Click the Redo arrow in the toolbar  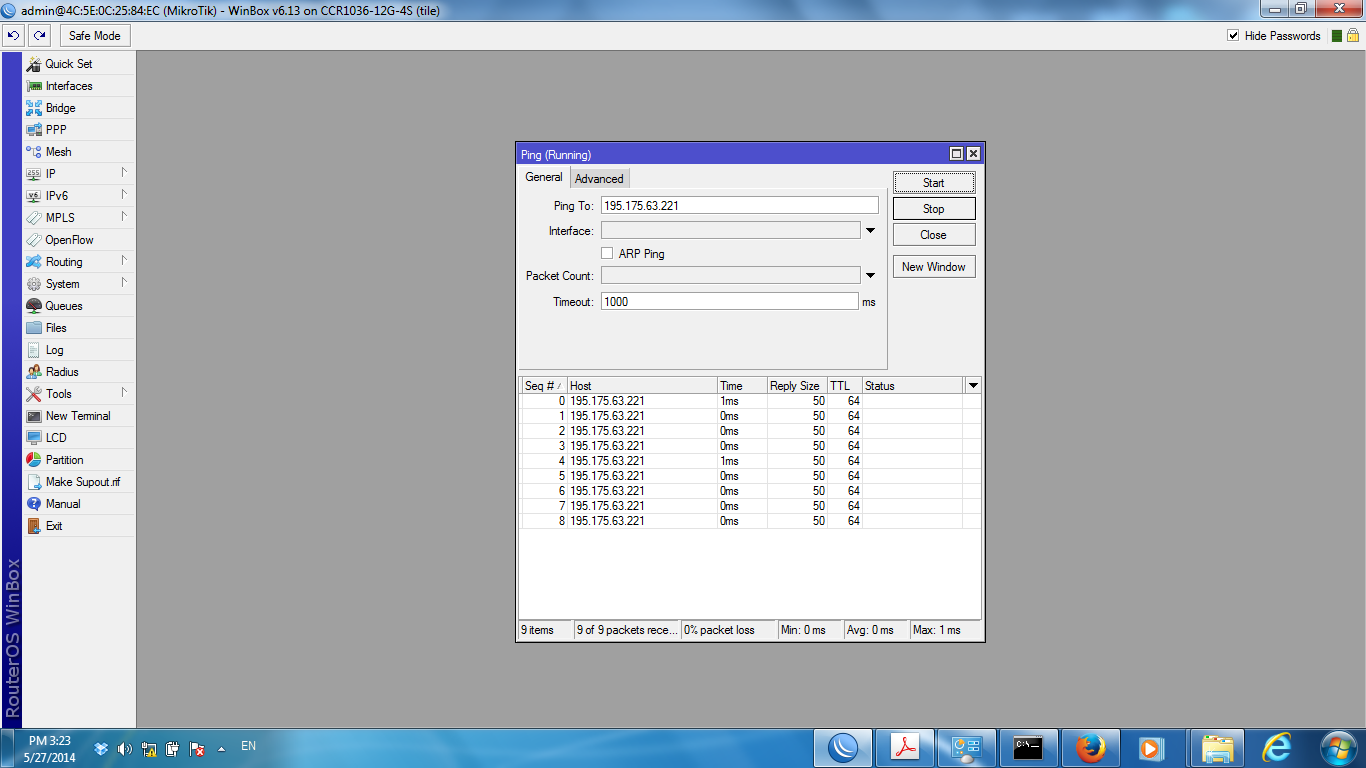click(x=39, y=36)
